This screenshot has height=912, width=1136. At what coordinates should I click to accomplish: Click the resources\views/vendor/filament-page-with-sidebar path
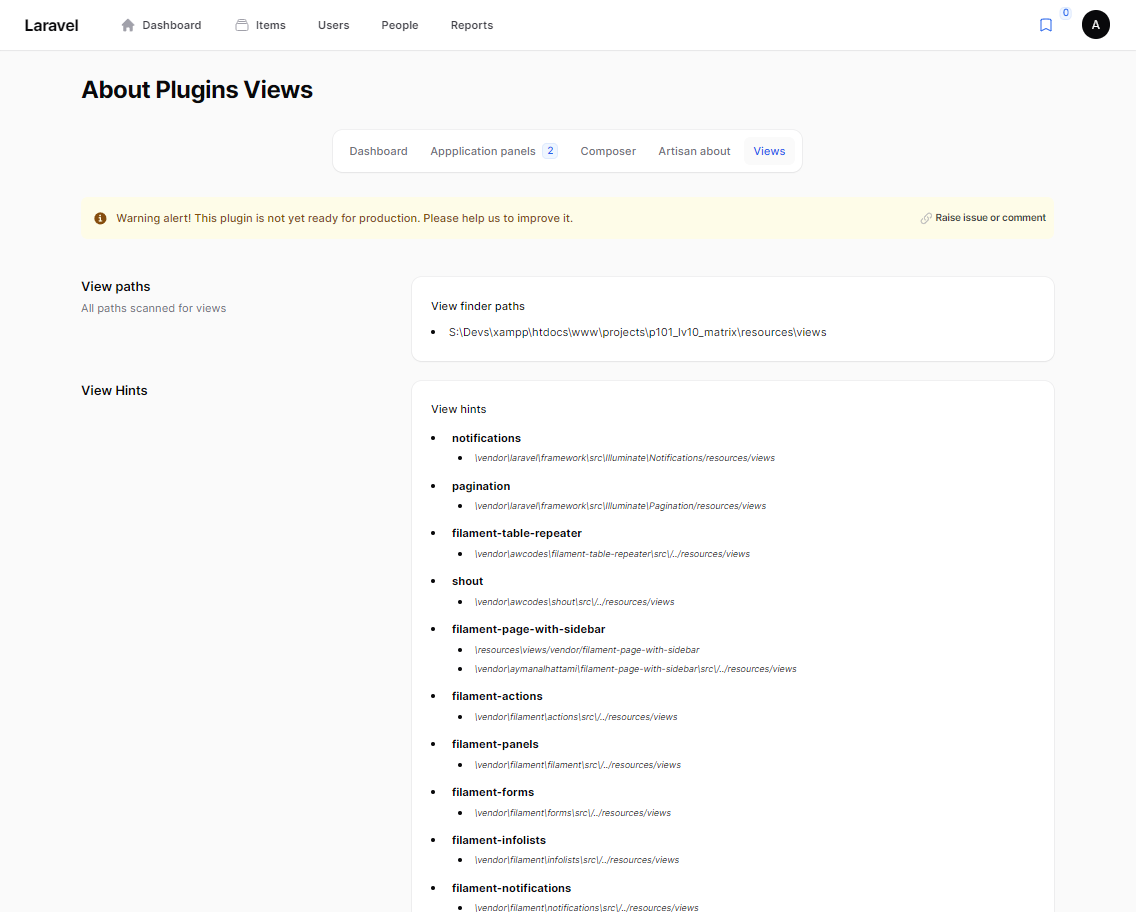587,650
